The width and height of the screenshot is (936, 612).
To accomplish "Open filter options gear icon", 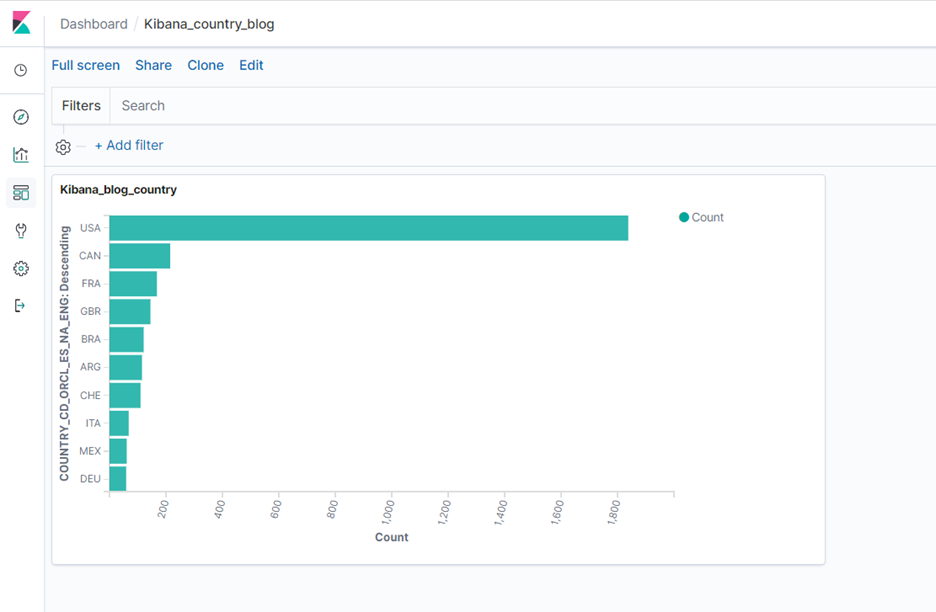I will pyautogui.click(x=63, y=147).
